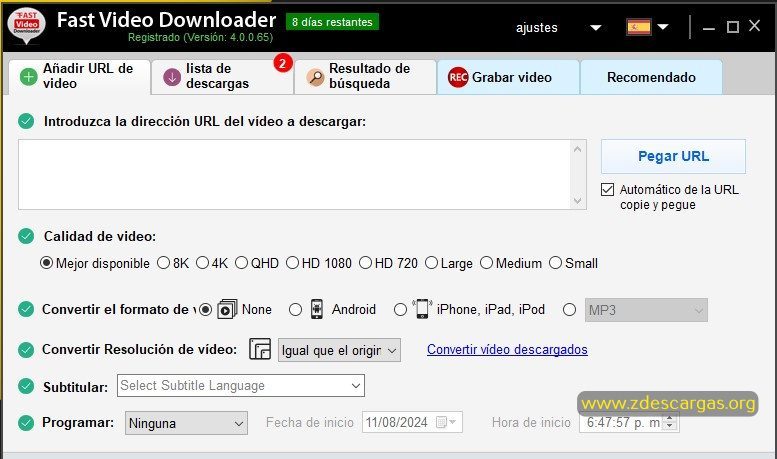This screenshot has width=777, height=459.
Task: Click green check icon beside Calidad de video
Action: (x=26, y=236)
